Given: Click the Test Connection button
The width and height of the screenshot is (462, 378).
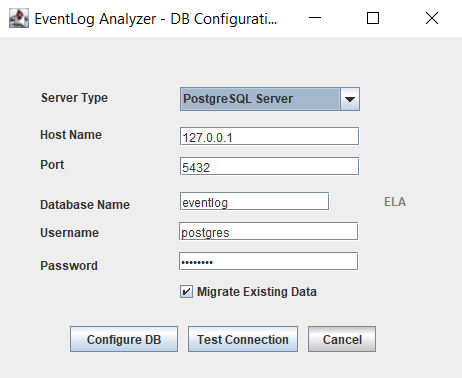Looking at the screenshot, I should (243, 339).
